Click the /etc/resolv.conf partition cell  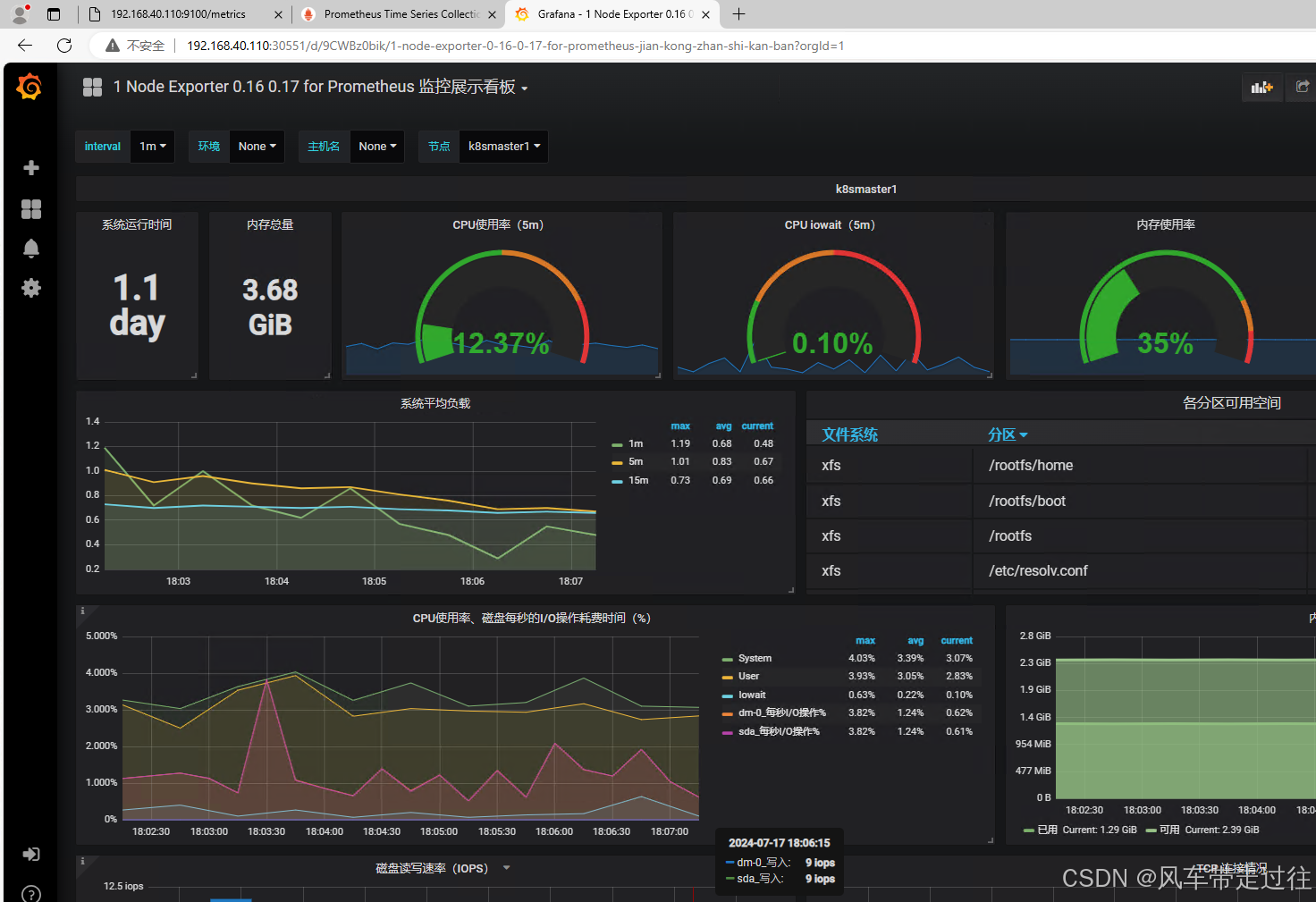[1038, 571]
